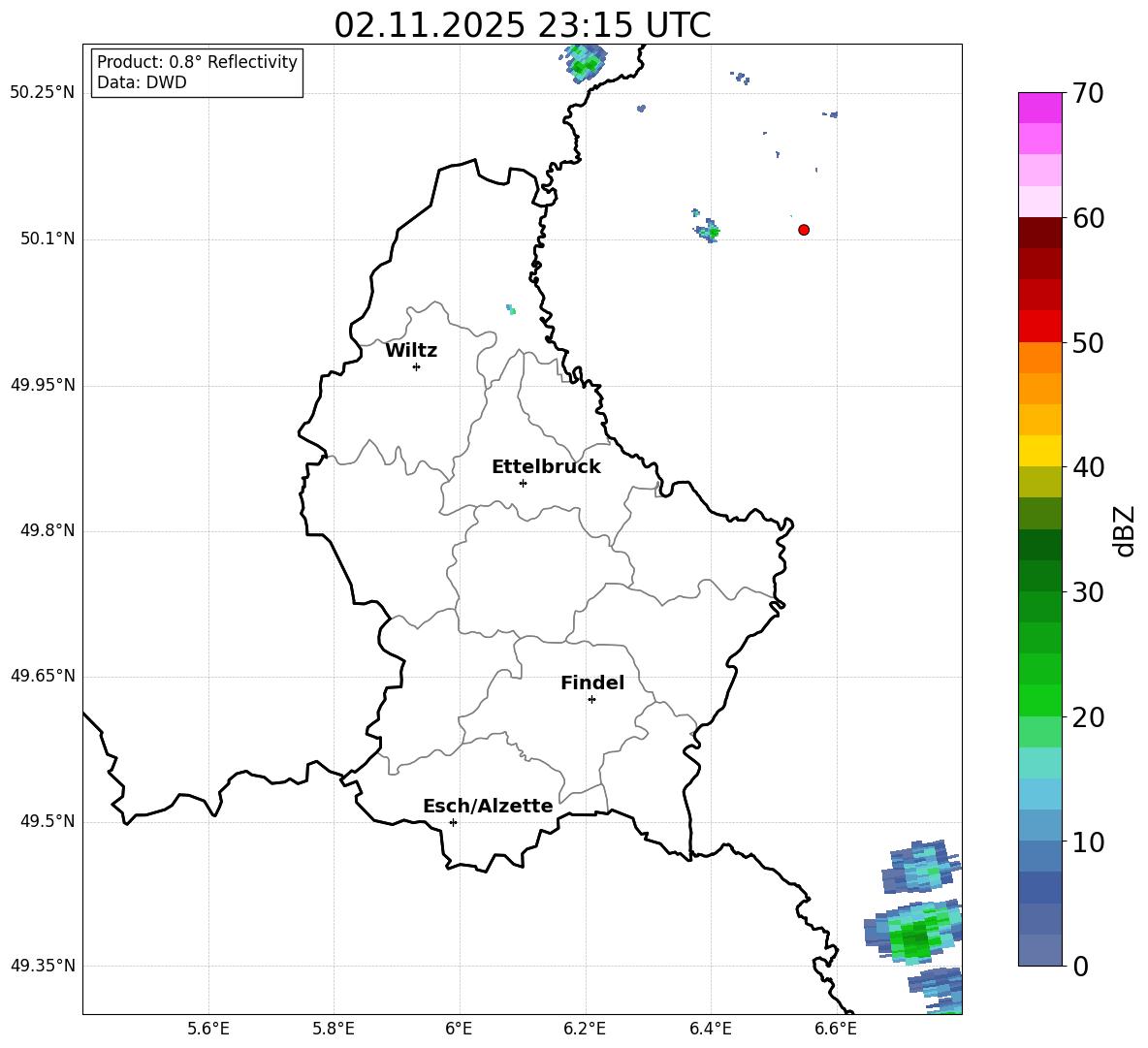Viewport: 1148px width, 1048px height.
Task: Click the Esch/Alzette station cross marker
Action: (453, 822)
